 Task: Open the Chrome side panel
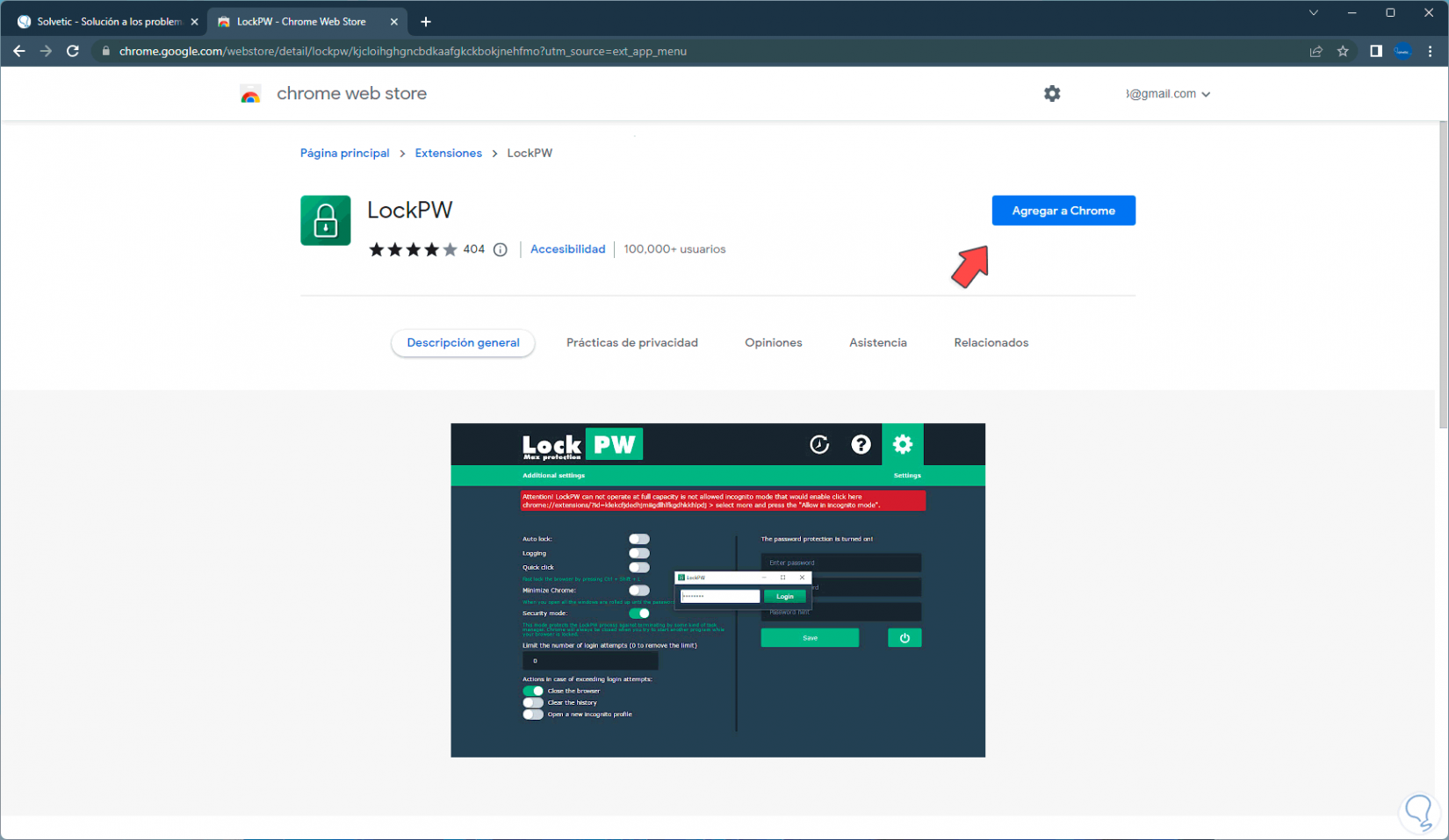click(x=1376, y=51)
